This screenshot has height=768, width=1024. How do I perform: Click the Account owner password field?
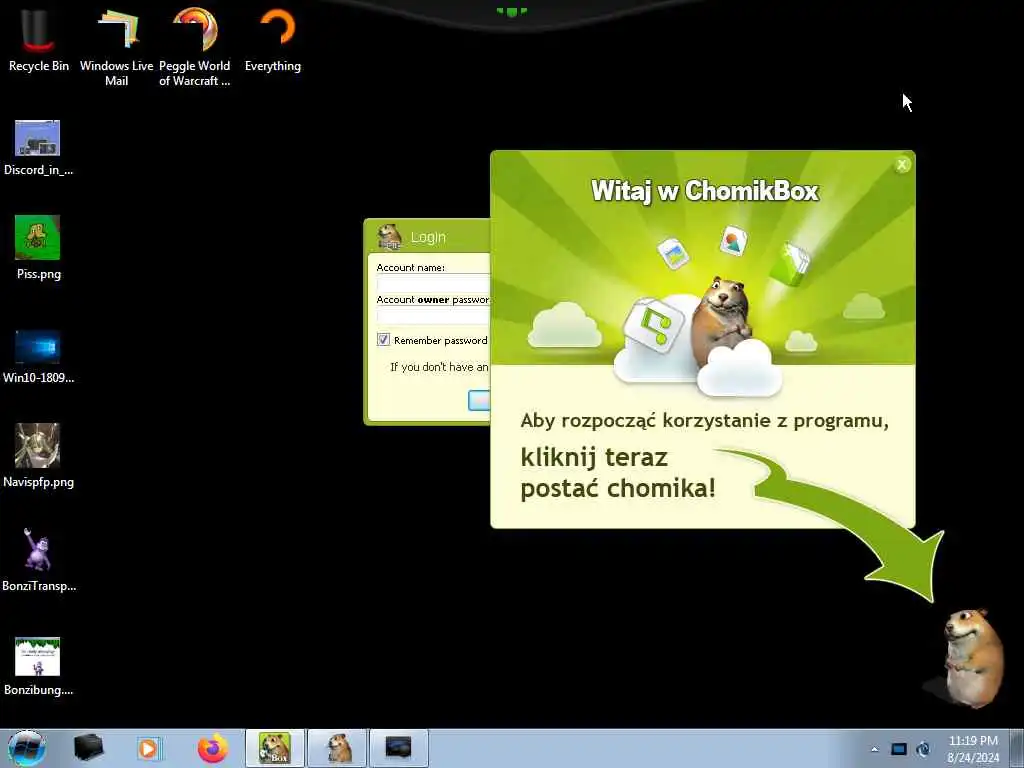coord(434,315)
